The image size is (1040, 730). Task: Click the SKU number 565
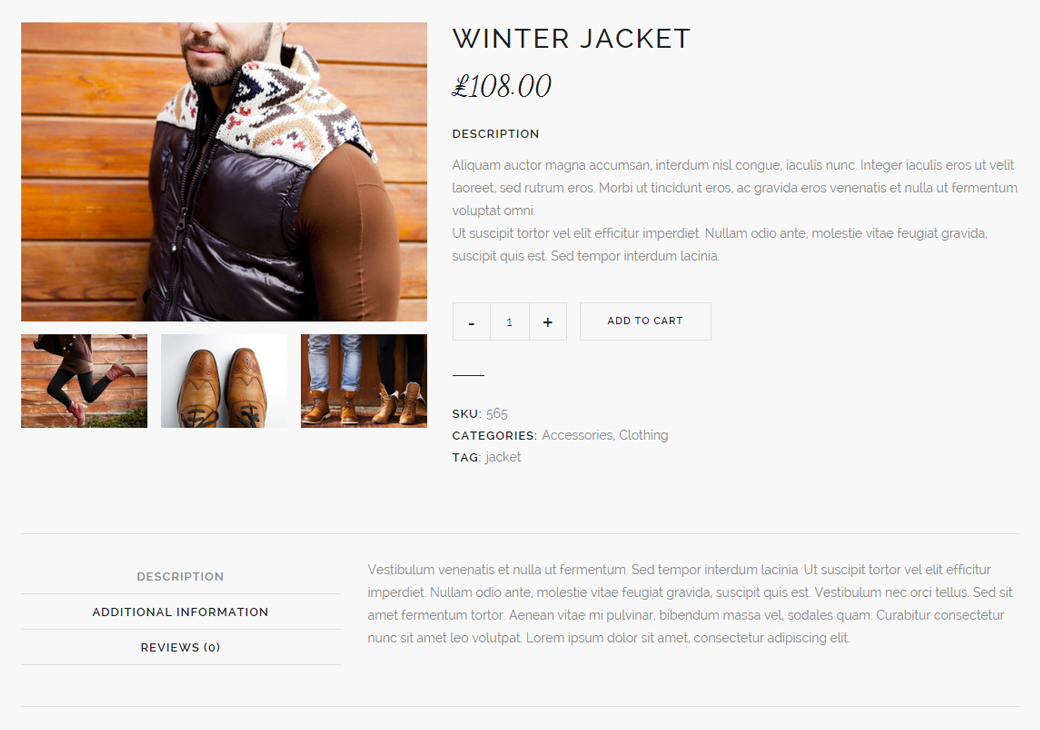(x=497, y=413)
